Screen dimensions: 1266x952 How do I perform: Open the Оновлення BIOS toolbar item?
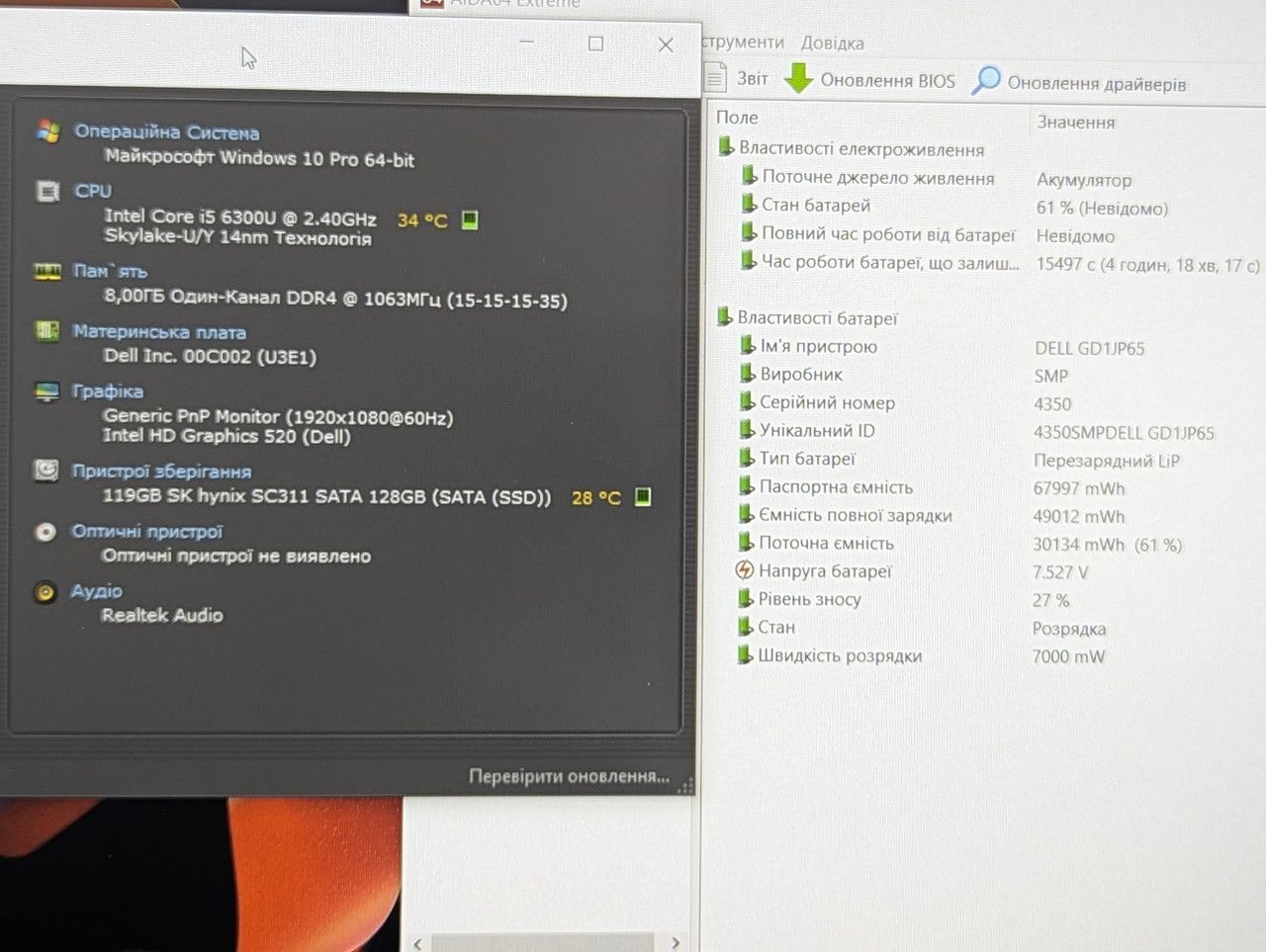click(x=870, y=80)
